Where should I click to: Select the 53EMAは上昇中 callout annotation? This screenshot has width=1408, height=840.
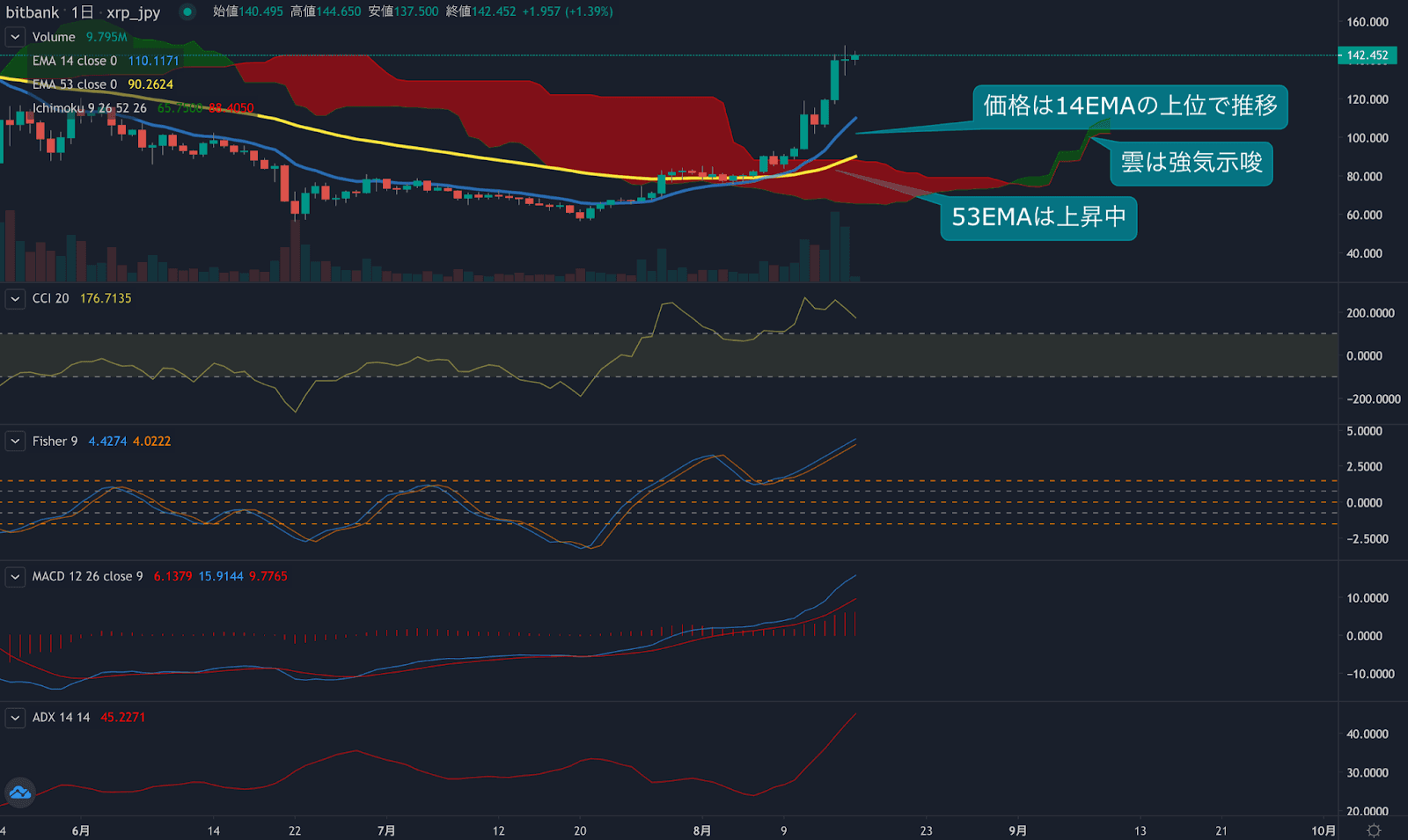pyautogui.click(x=1038, y=217)
